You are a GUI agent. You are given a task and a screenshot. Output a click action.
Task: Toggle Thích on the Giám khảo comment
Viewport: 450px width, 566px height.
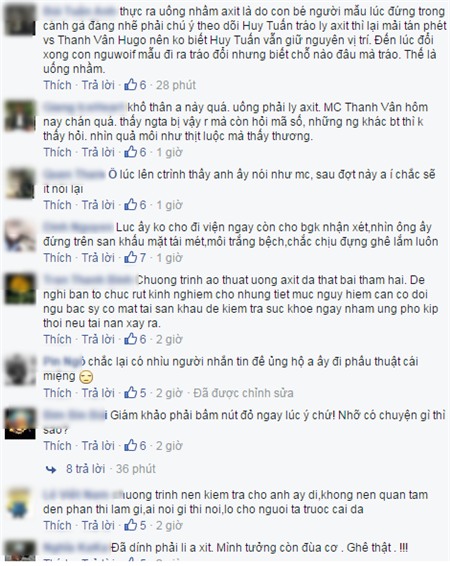point(57,445)
